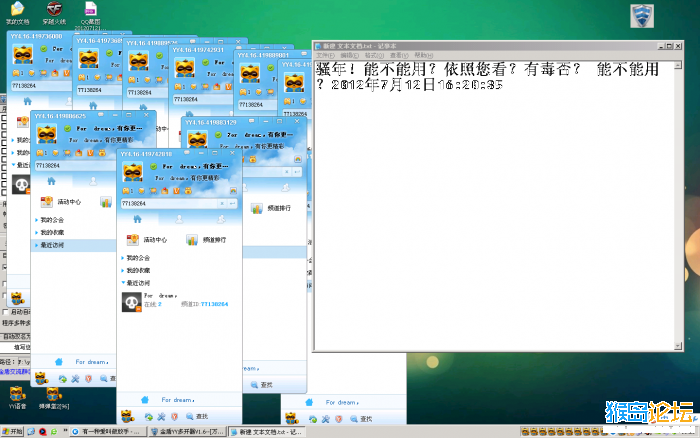
Task: Click the avatar in YY window 419883129
Action: click(197, 139)
